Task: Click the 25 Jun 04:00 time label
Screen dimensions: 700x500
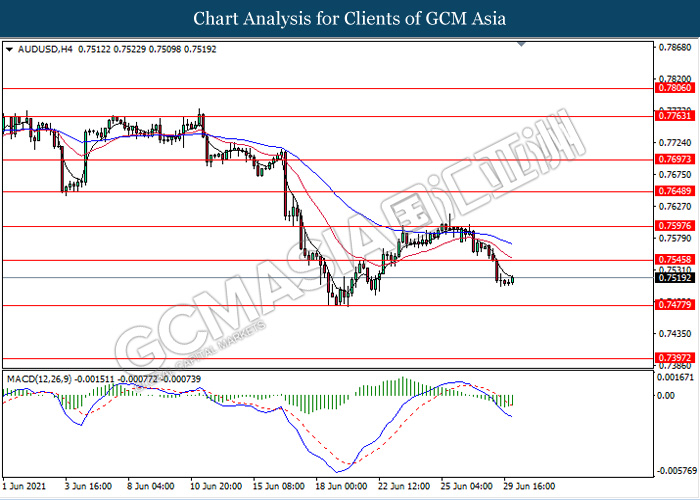Action: (467, 486)
